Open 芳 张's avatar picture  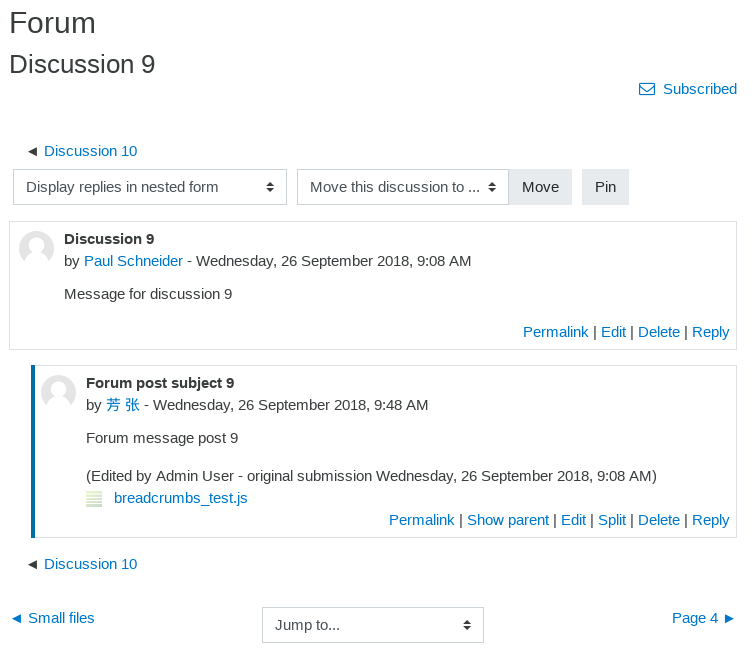(x=59, y=392)
